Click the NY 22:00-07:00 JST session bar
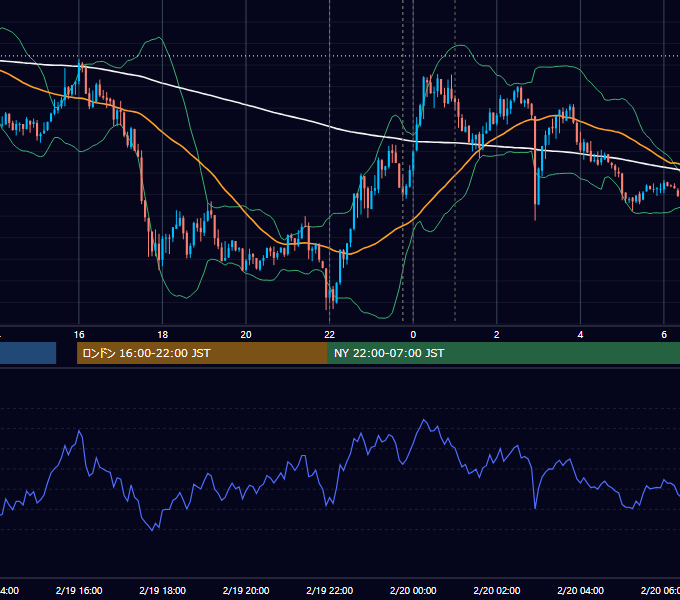This screenshot has height=600, width=680. click(503, 353)
